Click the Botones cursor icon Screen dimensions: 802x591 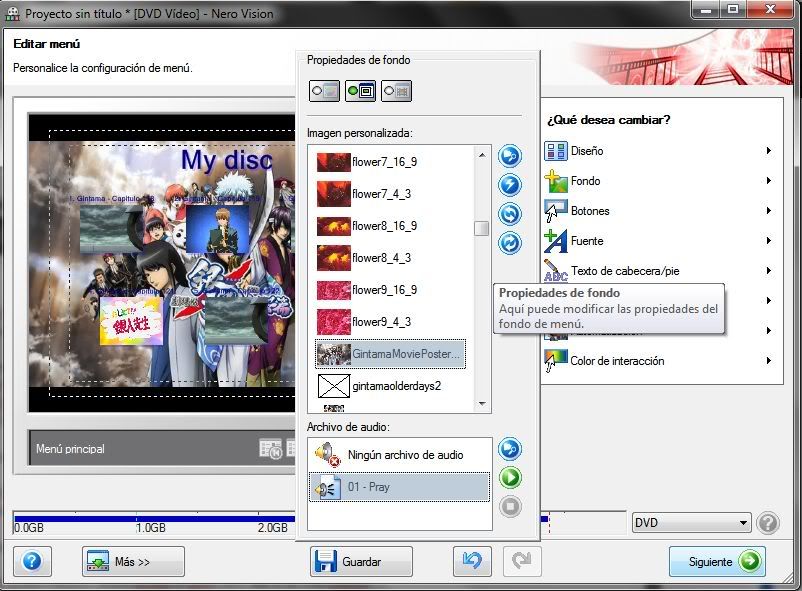(555, 211)
